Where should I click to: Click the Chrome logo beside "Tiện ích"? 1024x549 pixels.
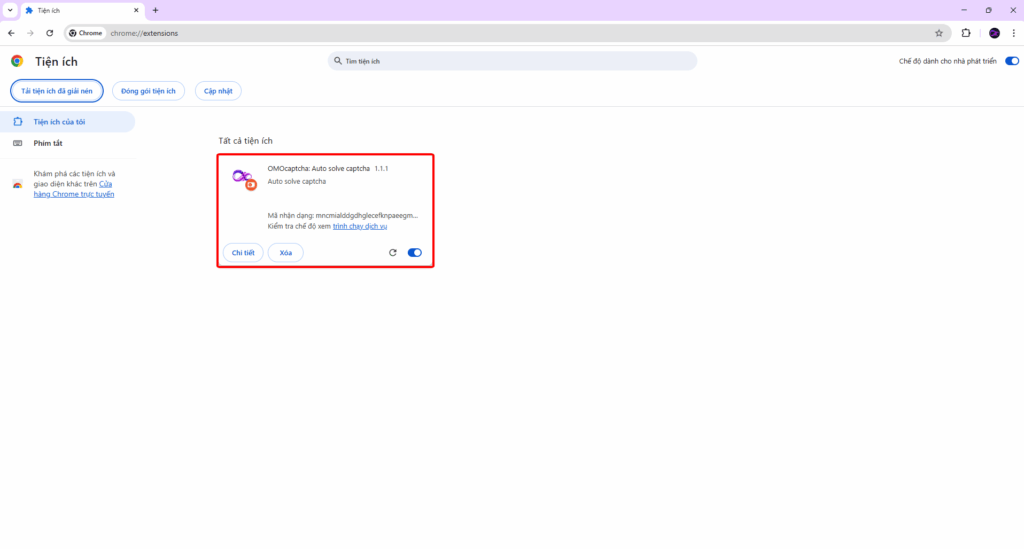(x=17, y=61)
